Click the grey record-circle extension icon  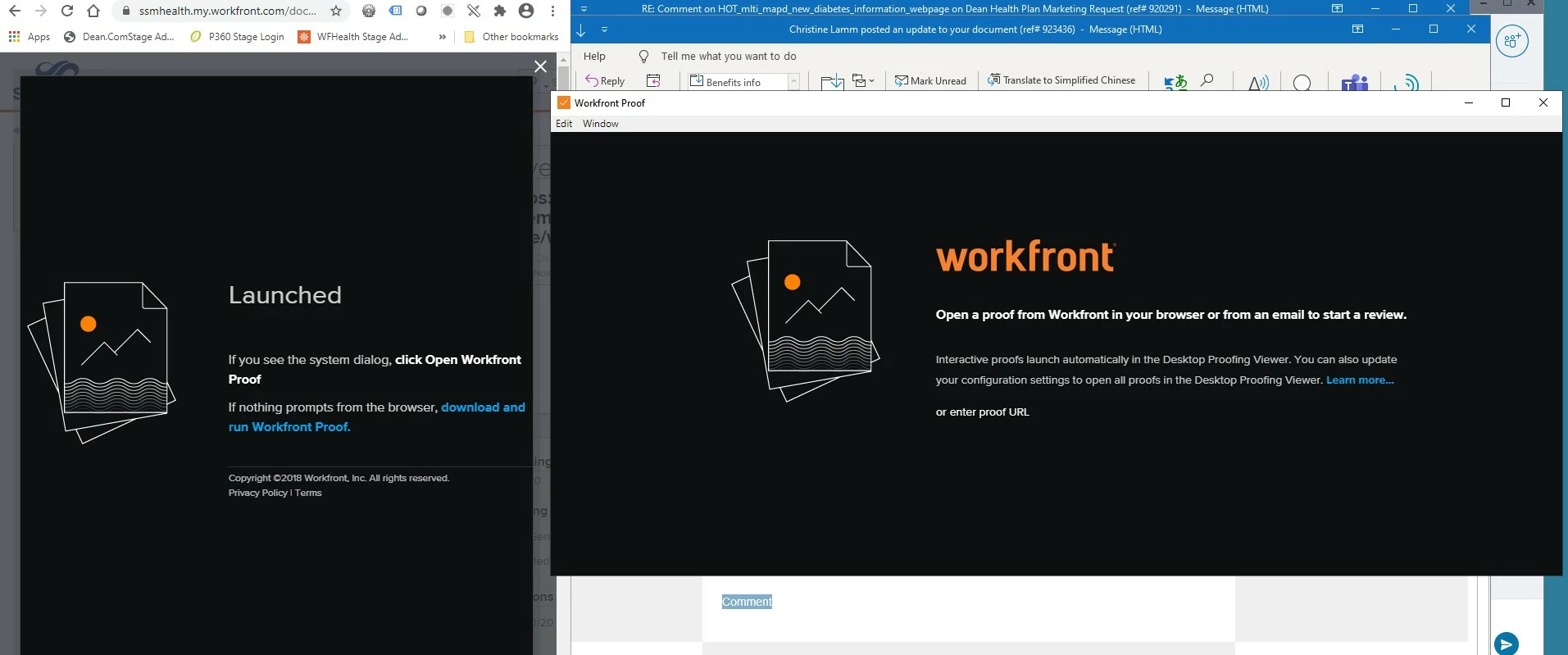(448, 11)
